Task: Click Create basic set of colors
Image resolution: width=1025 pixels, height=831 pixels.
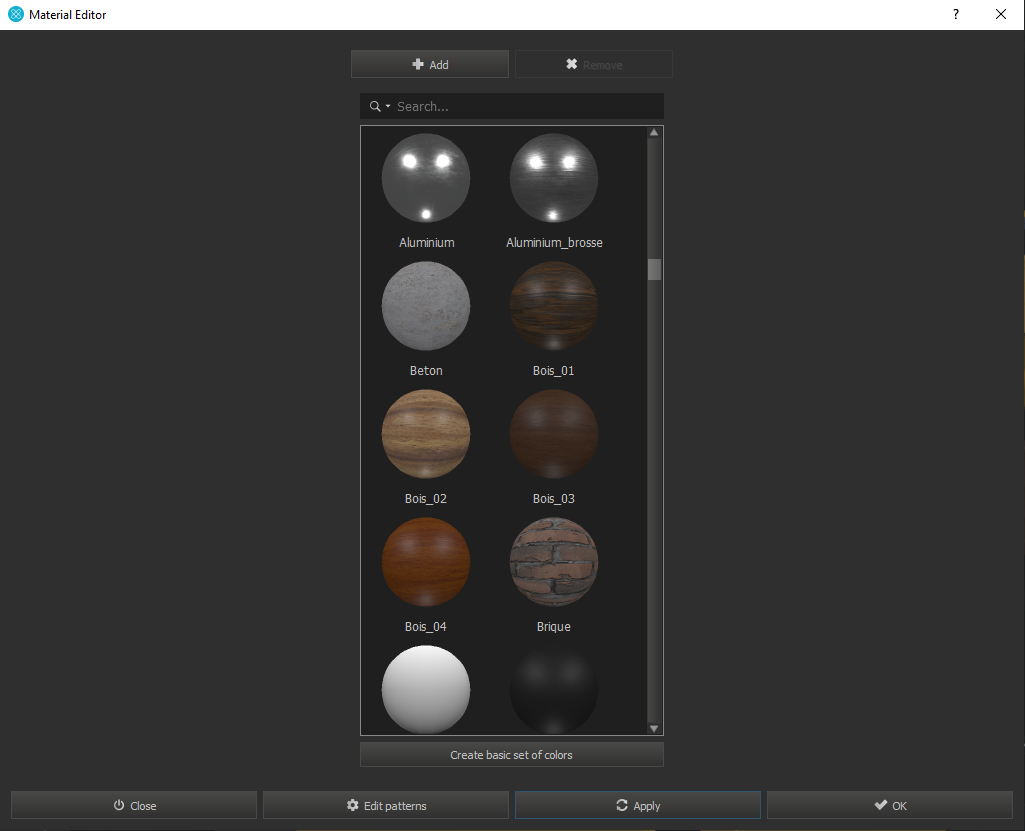Action: (x=512, y=755)
